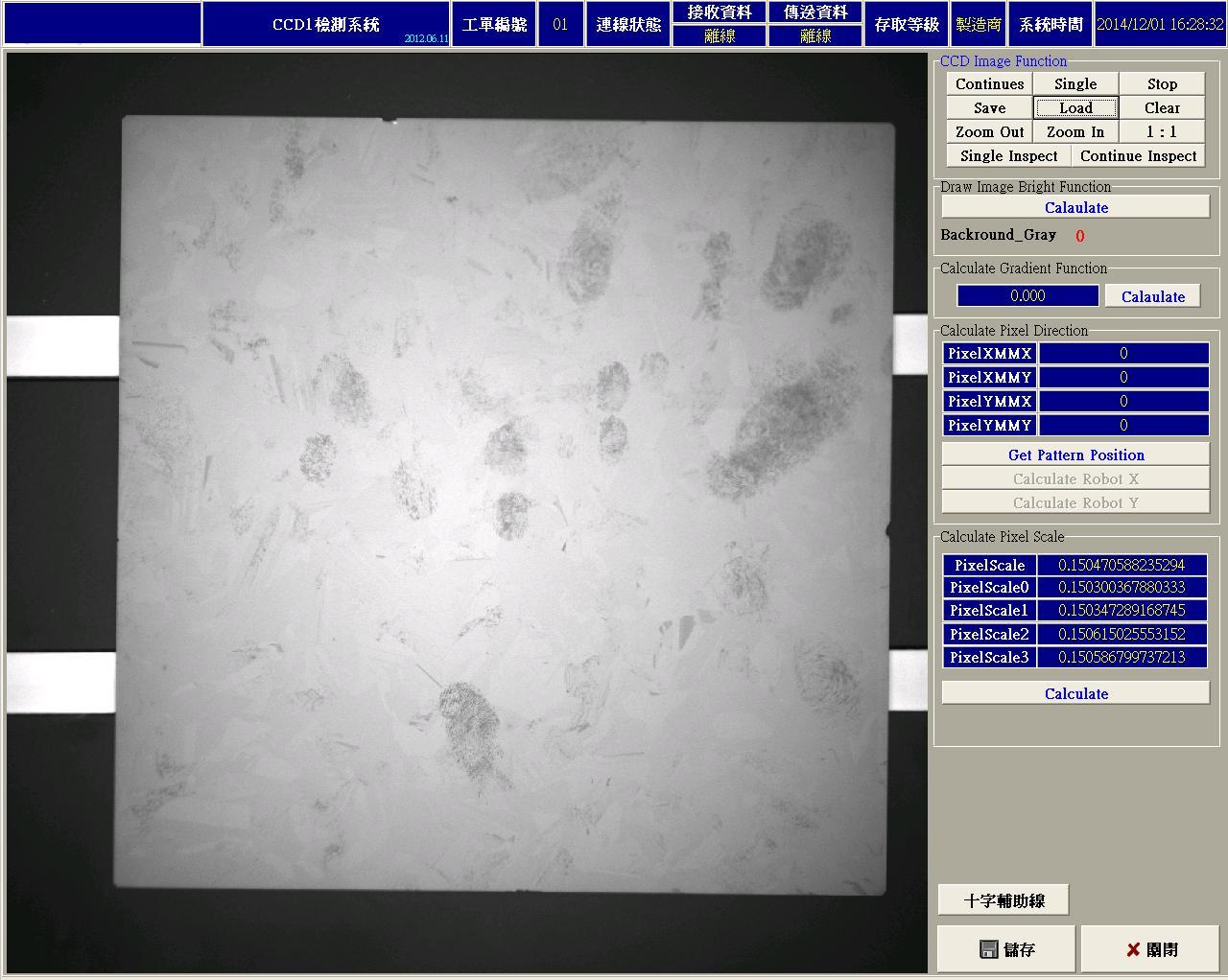
Task: Zoom In on the image
Action: click(1075, 132)
